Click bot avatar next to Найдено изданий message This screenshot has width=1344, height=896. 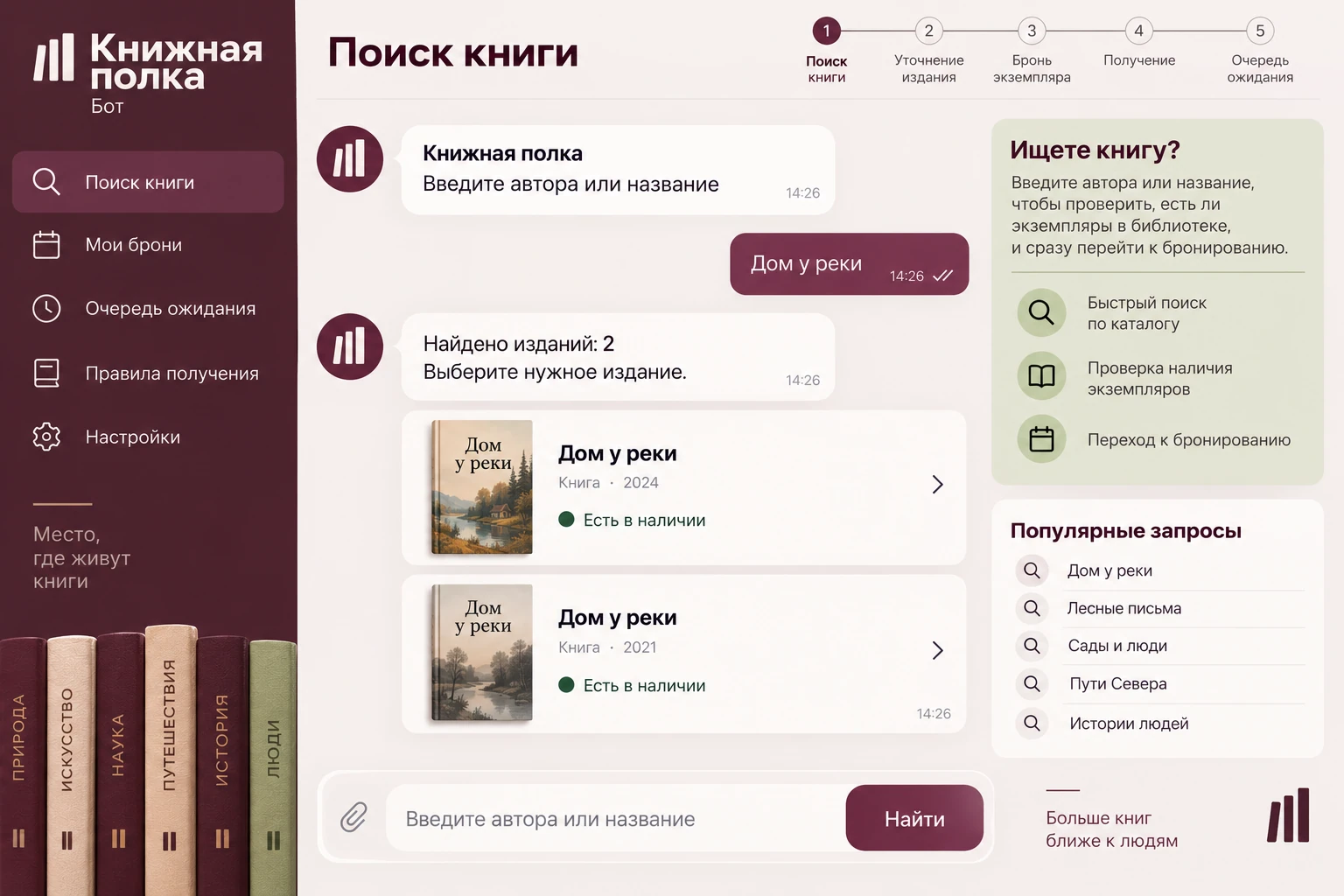(350, 346)
